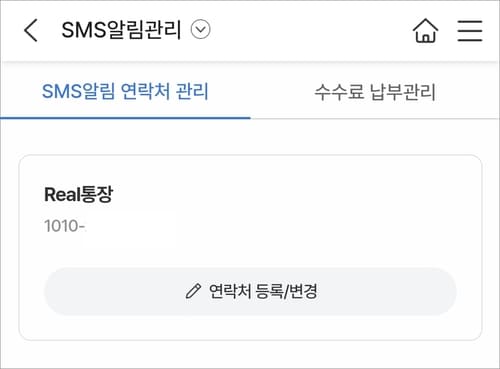
Task: Select the account number starting with 1010-
Action: pos(65,226)
